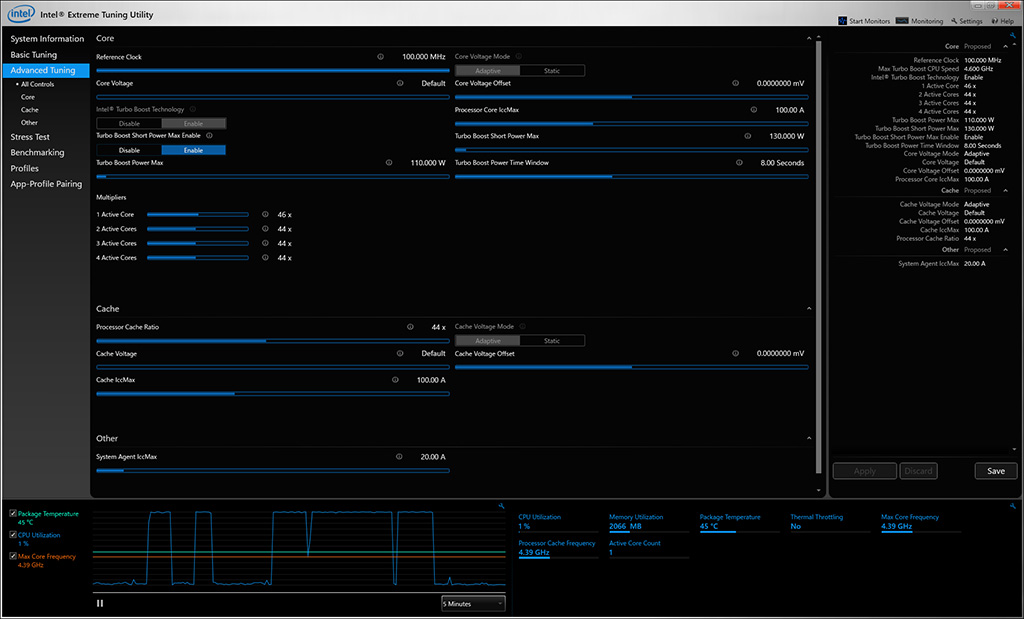Click the info icon beside Reference Clock
This screenshot has height=619, width=1024.
pyautogui.click(x=381, y=57)
